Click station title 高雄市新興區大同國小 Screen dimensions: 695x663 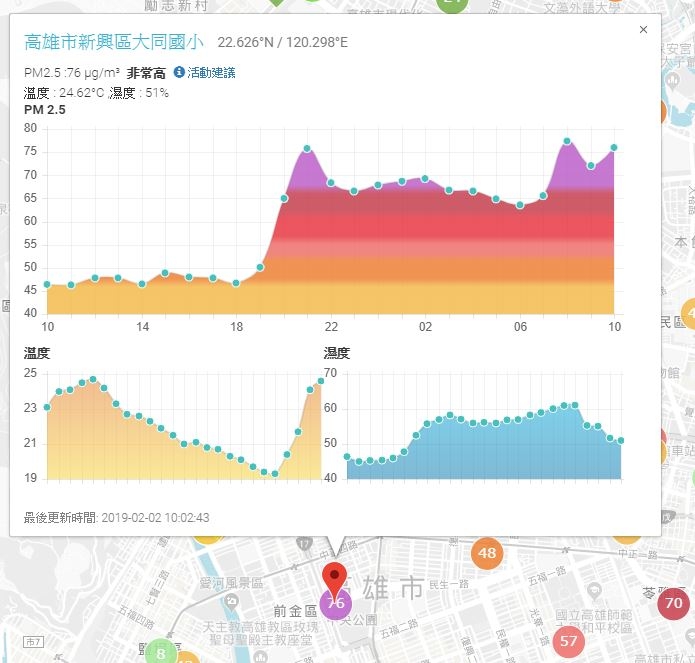113,42
